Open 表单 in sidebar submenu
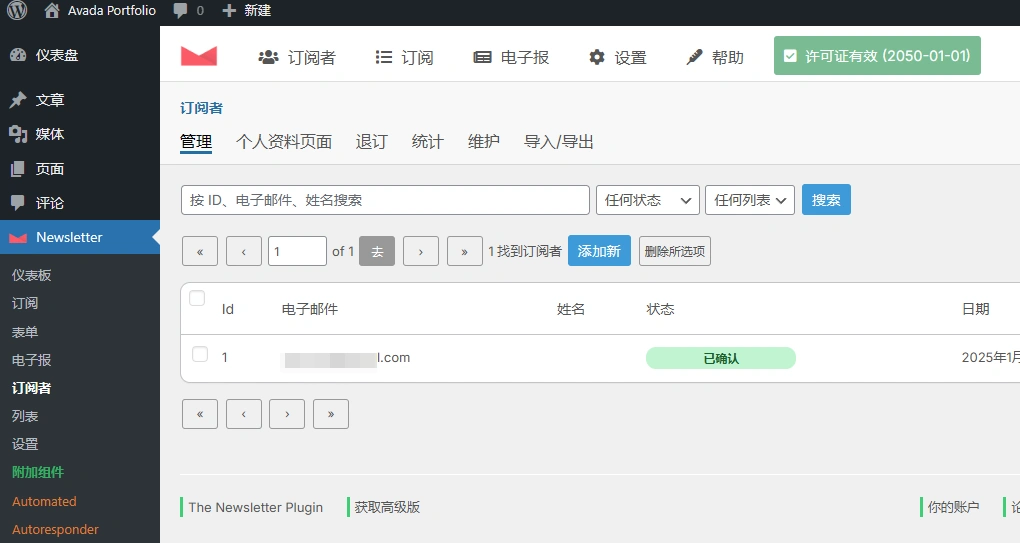1020x543 pixels. [25, 332]
